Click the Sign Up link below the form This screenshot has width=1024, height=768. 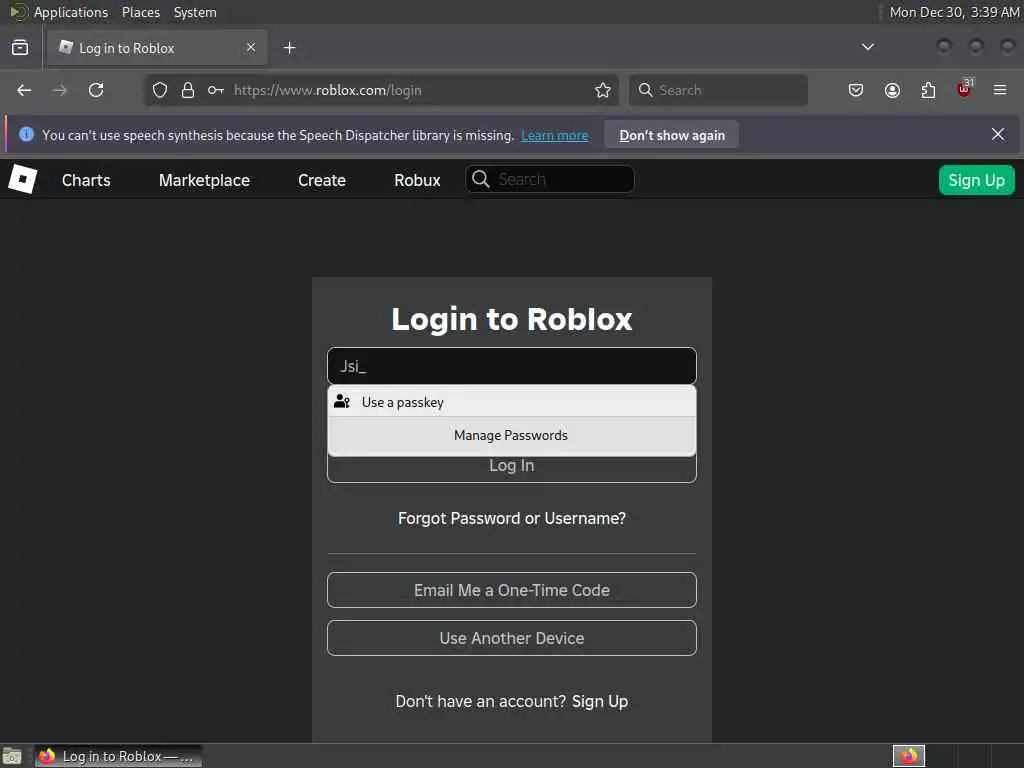(x=600, y=701)
